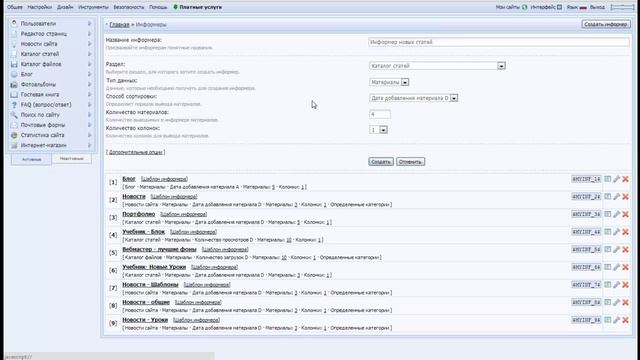Edit the Портфолио informer with pencil icon
Screen dimensions: 640x360
click(x=616, y=214)
